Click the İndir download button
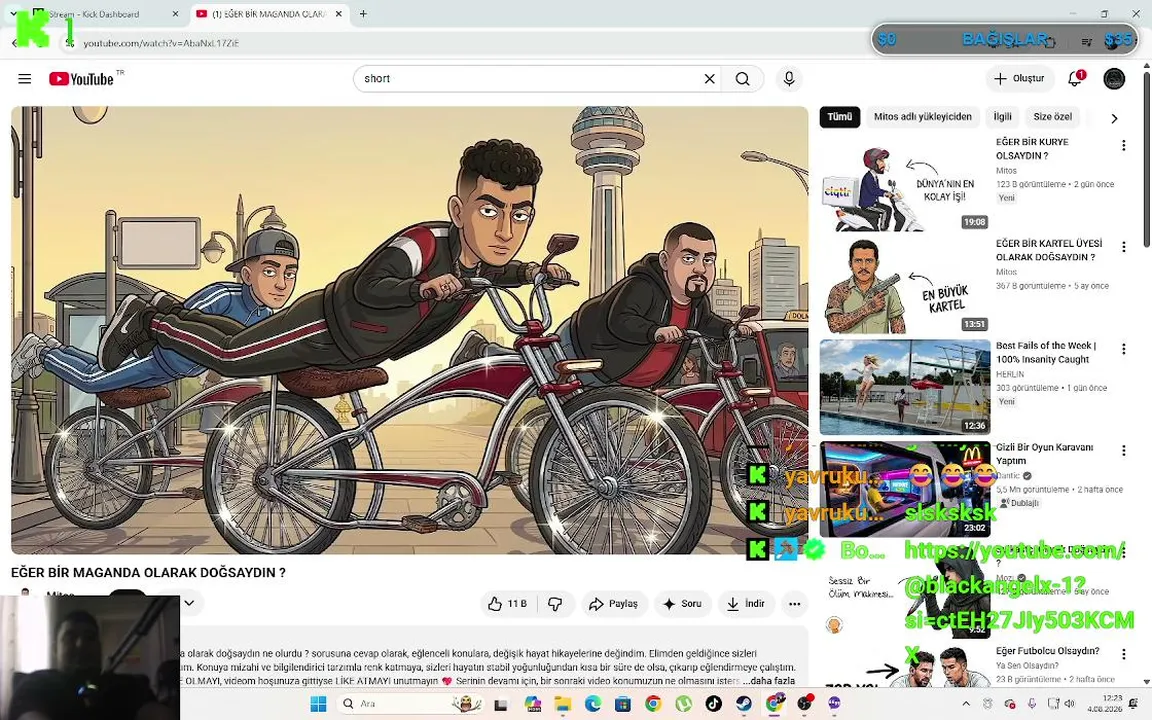Image resolution: width=1152 pixels, height=720 pixels. coord(746,604)
